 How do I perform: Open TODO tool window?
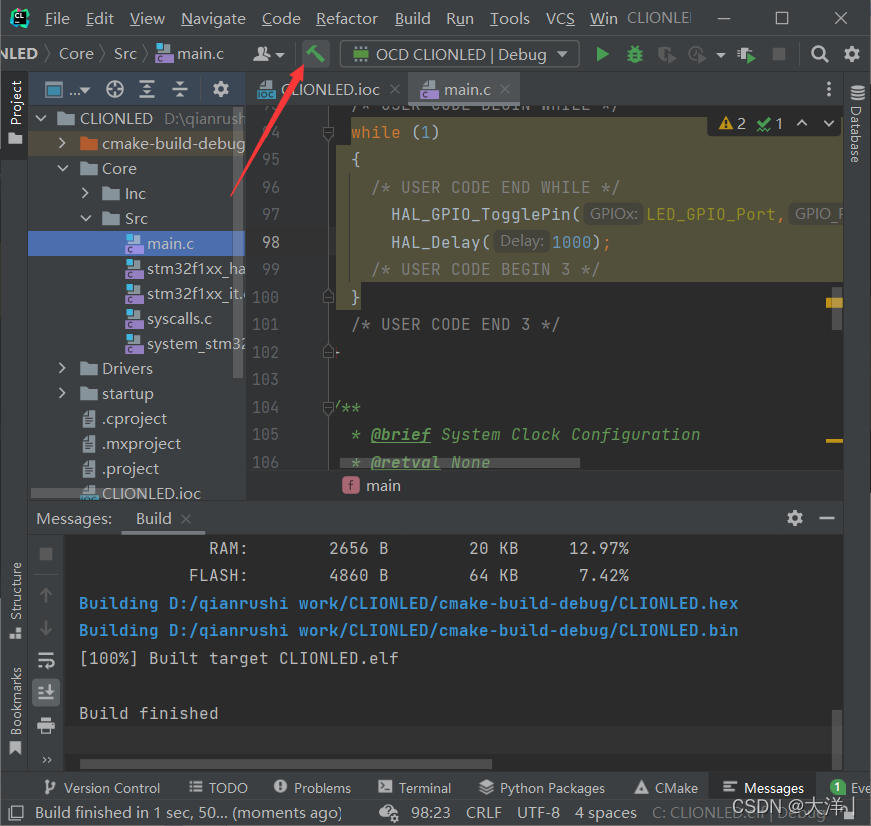pyautogui.click(x=218, y=788)
